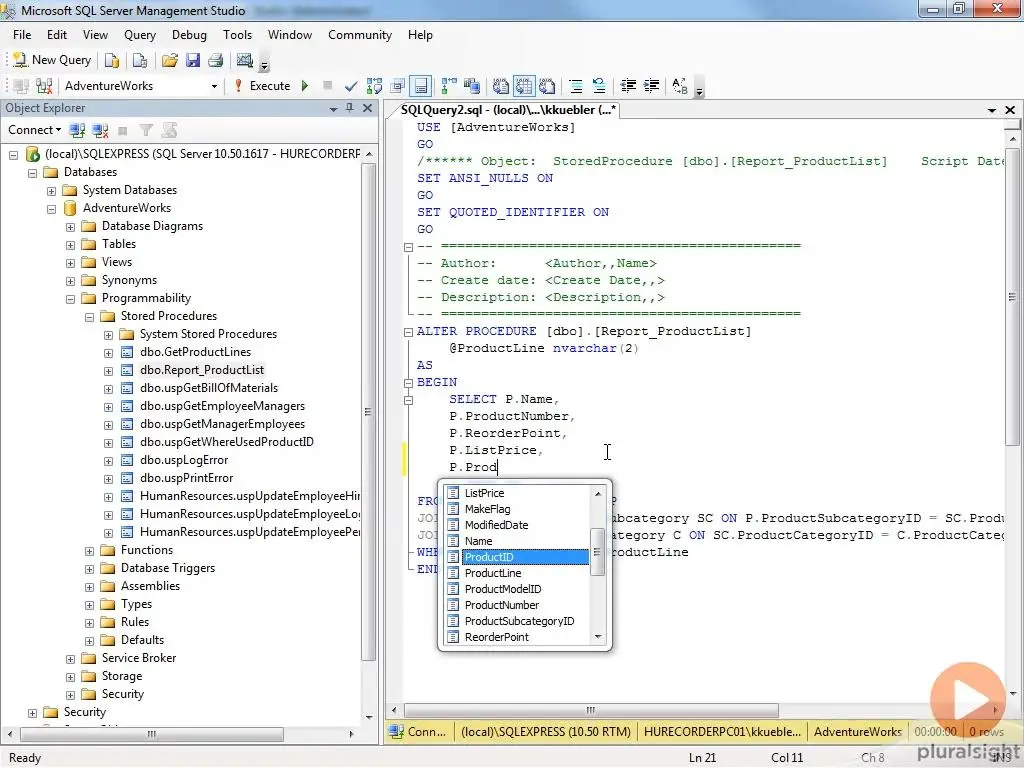This screenshot has height=768, width=1024.
Task: Click the Conn... connection status entry
Action: (418, 732)
